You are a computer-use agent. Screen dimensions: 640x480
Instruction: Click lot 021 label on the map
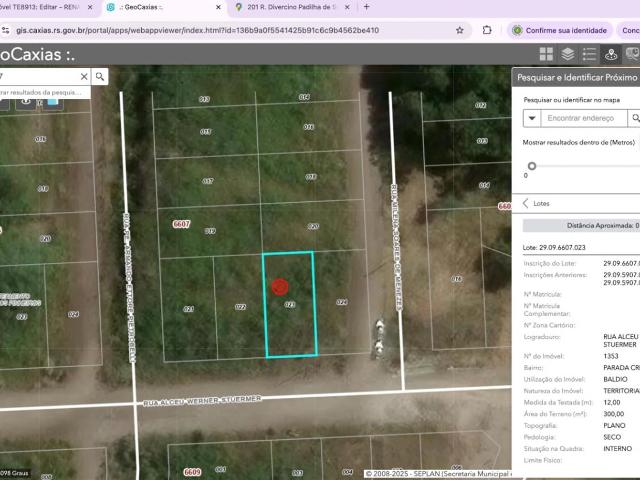pos(189,309)
